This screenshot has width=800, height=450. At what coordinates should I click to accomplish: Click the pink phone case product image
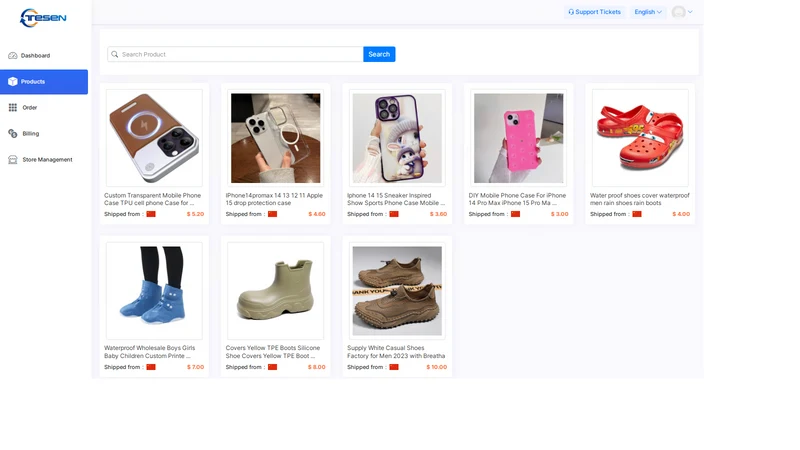pyautogui.click(x=518, y=138)
